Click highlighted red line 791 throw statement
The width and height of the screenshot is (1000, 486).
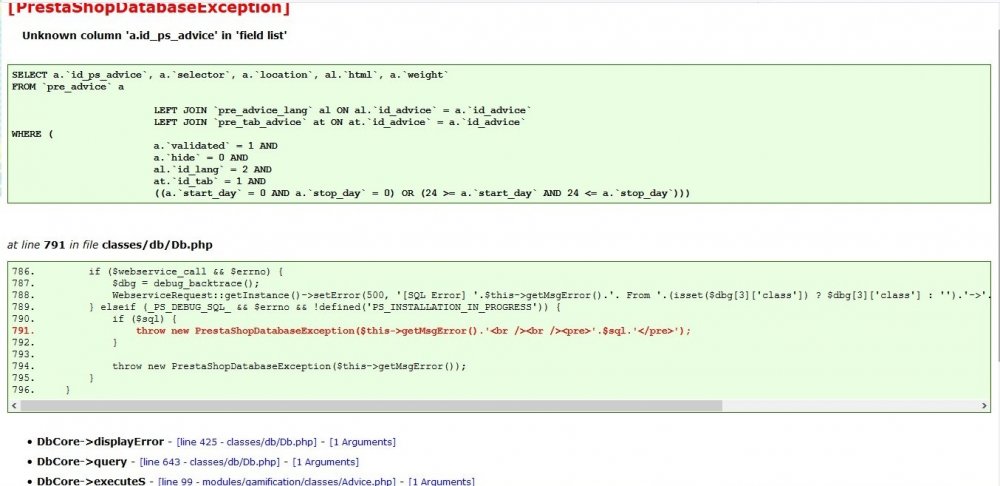(413, 330)
